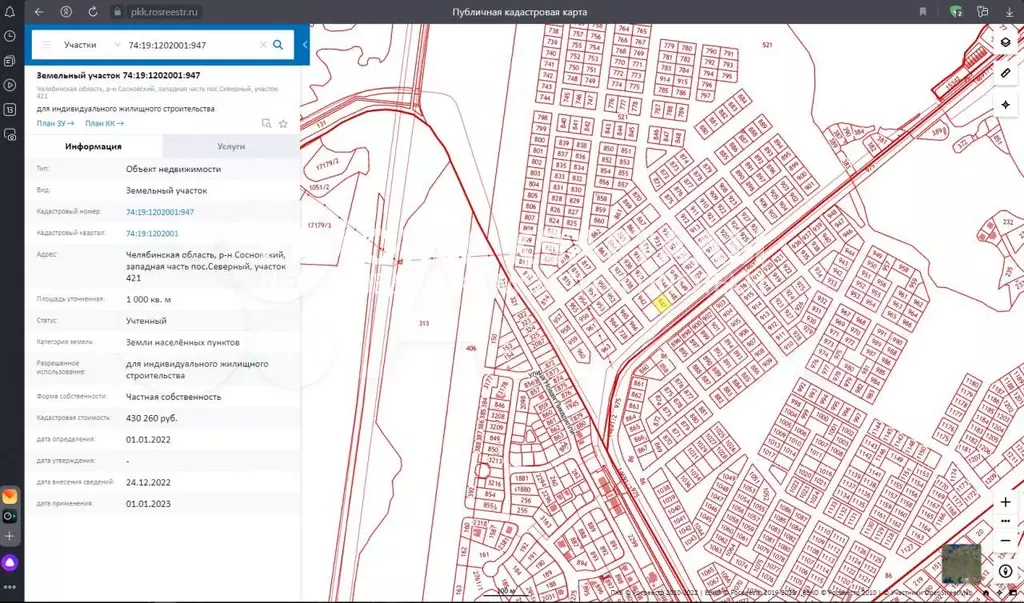
Task: Reset map orientation with compass
Action: click(1006, 571)
